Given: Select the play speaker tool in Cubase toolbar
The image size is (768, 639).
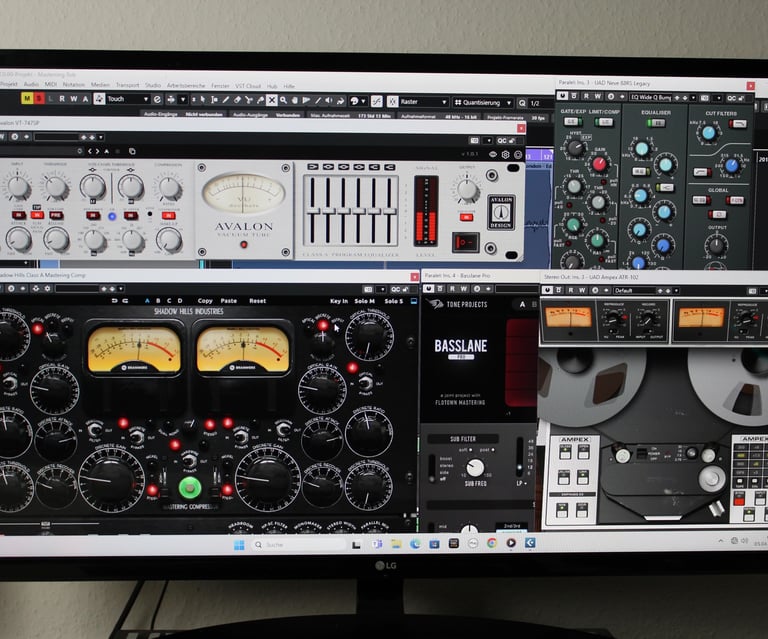Looking at the screenshot, I should (329, 100).
